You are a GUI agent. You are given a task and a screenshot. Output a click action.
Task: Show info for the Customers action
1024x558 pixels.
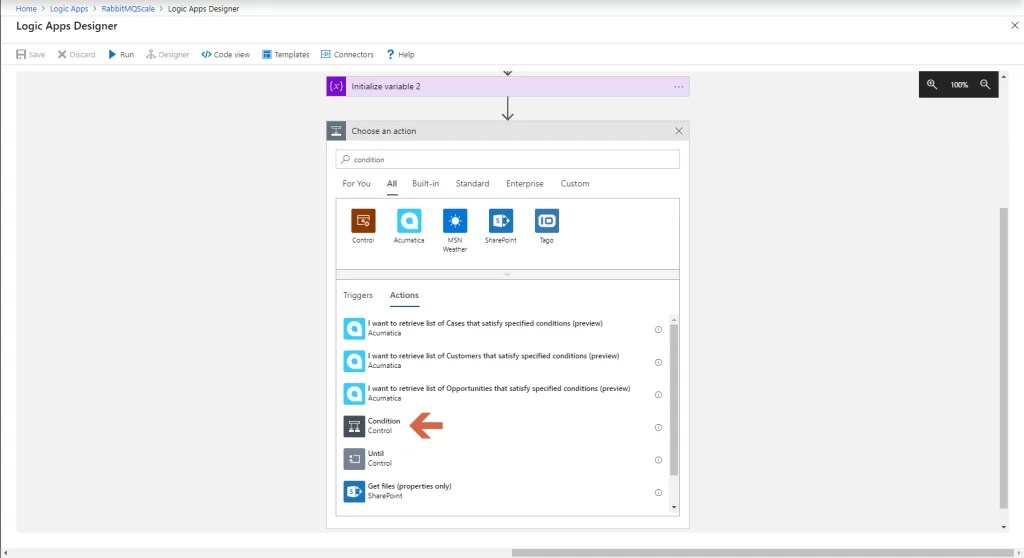(x=658, y=362)
